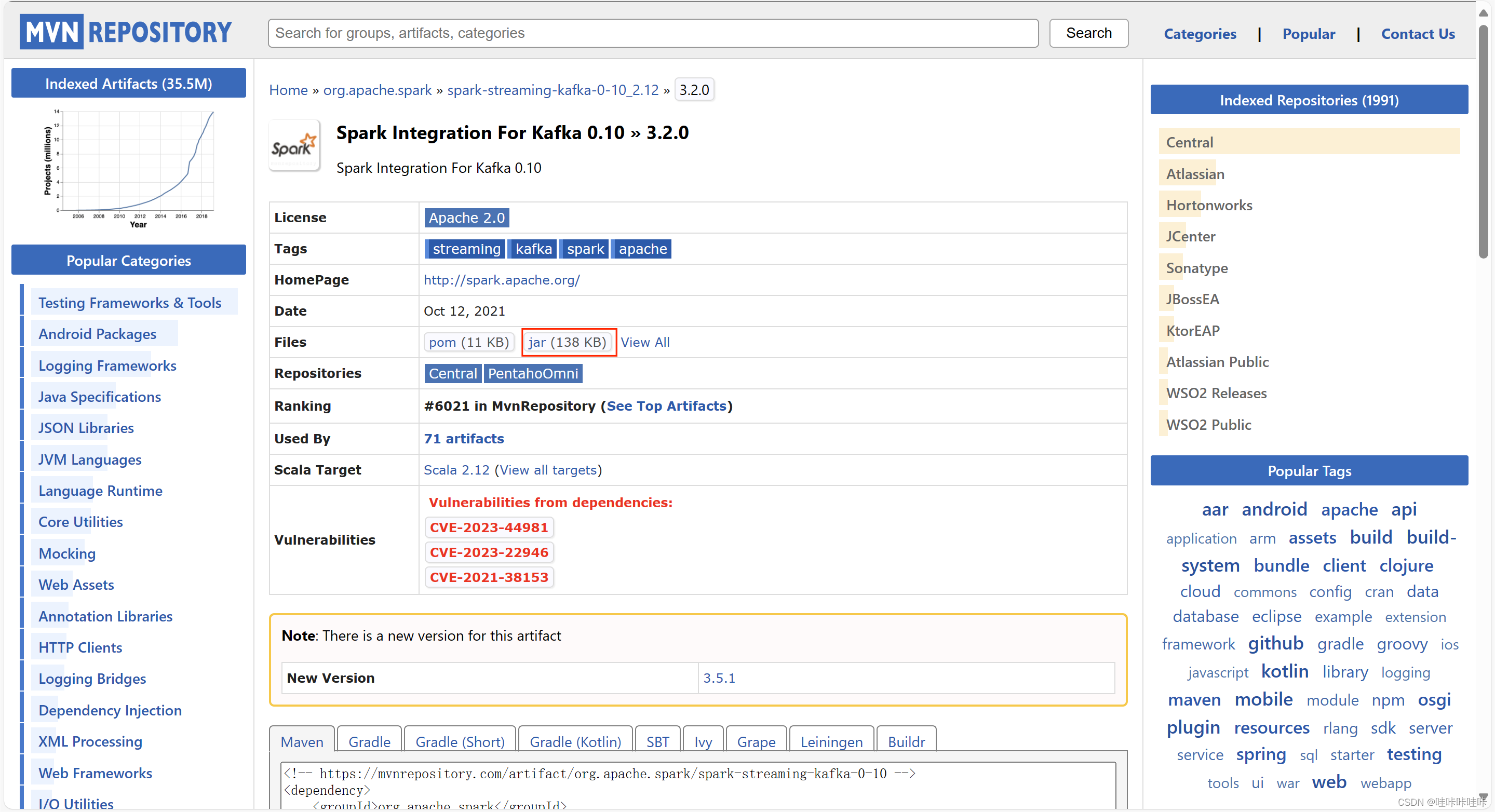Open JSON Libraries category

(x=86, y=428)
